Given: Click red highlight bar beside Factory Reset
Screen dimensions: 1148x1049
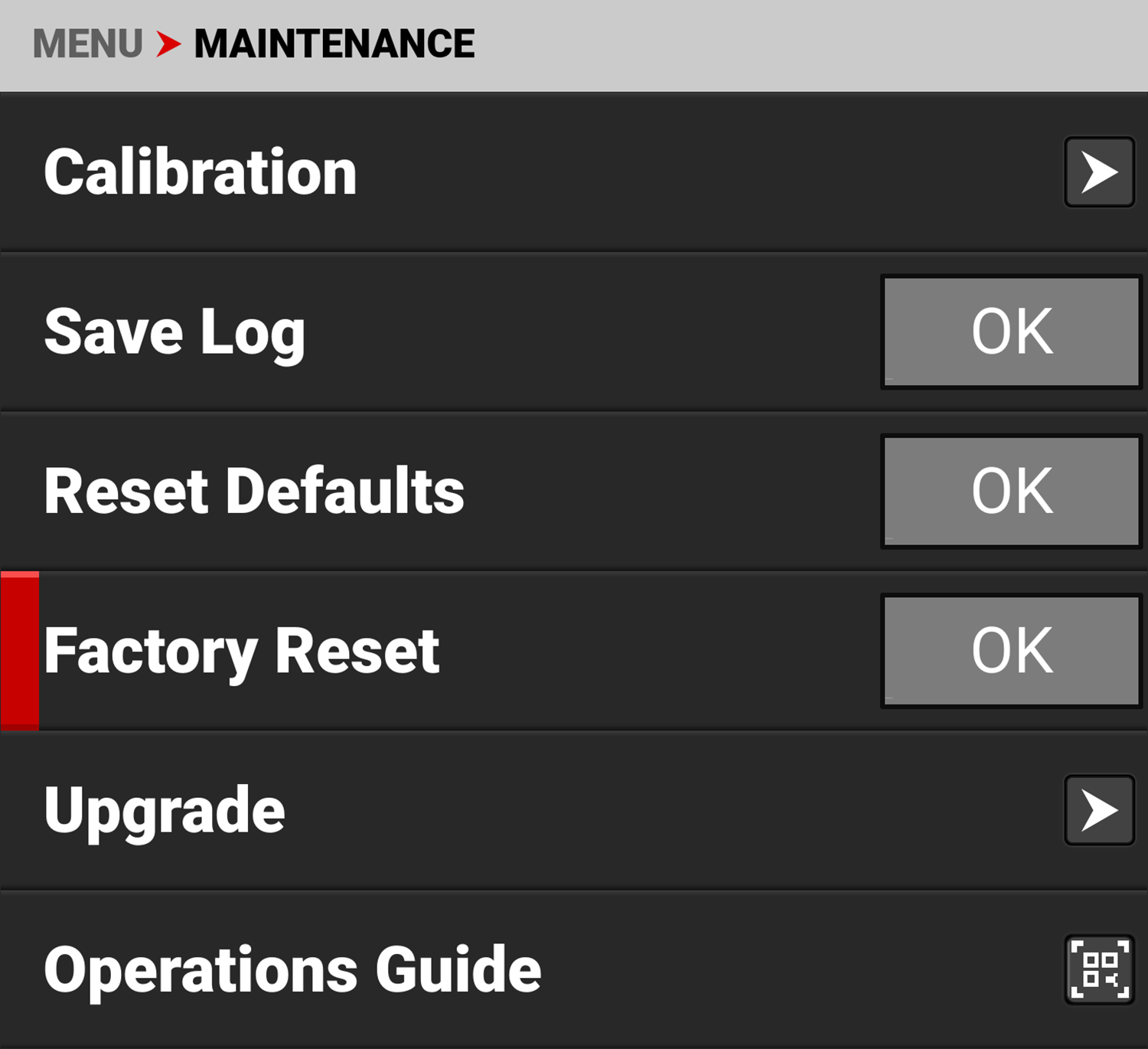Looking at the screenshot, I should tap(20, 651).
